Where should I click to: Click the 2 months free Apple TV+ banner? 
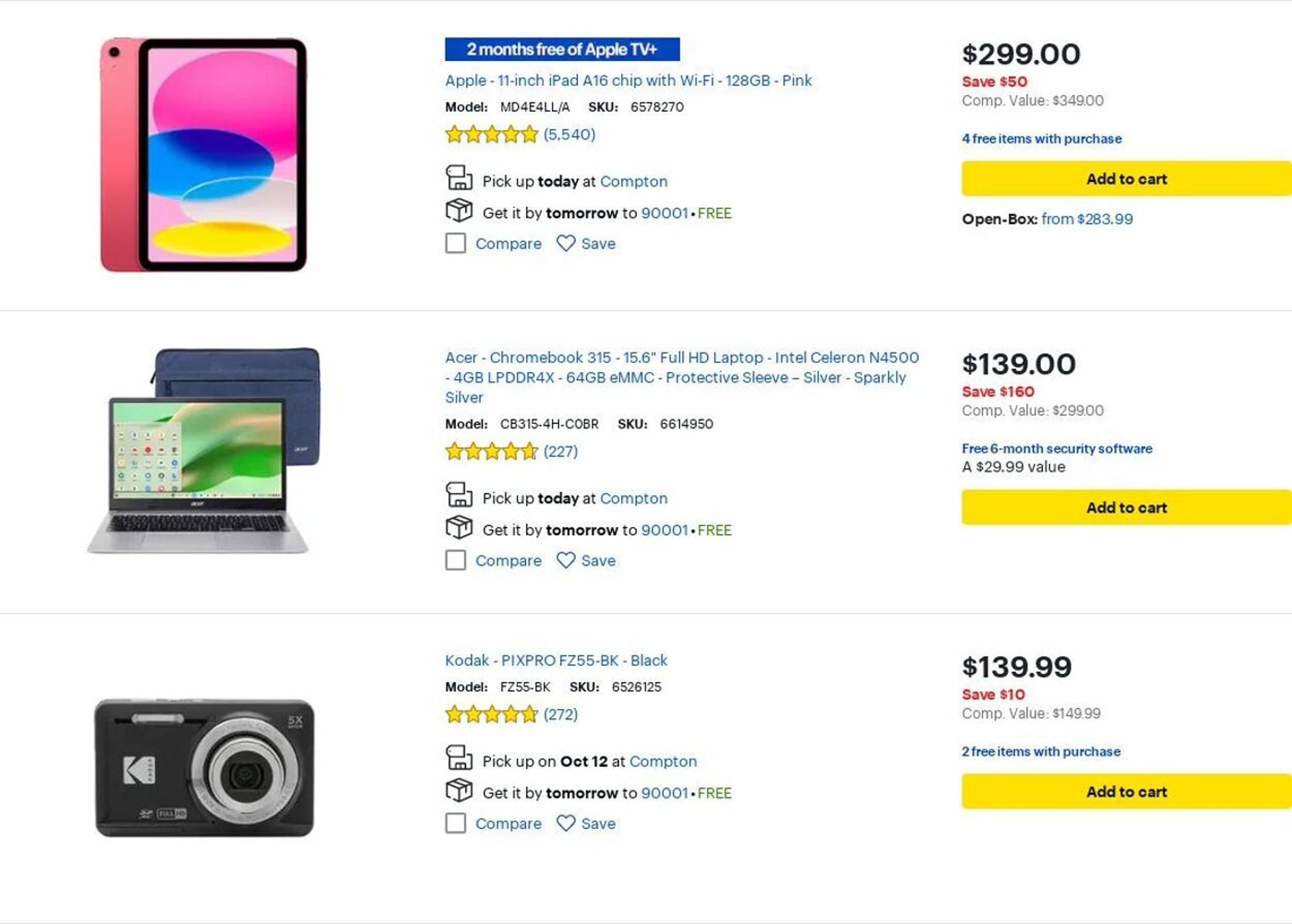pos(561,49)
